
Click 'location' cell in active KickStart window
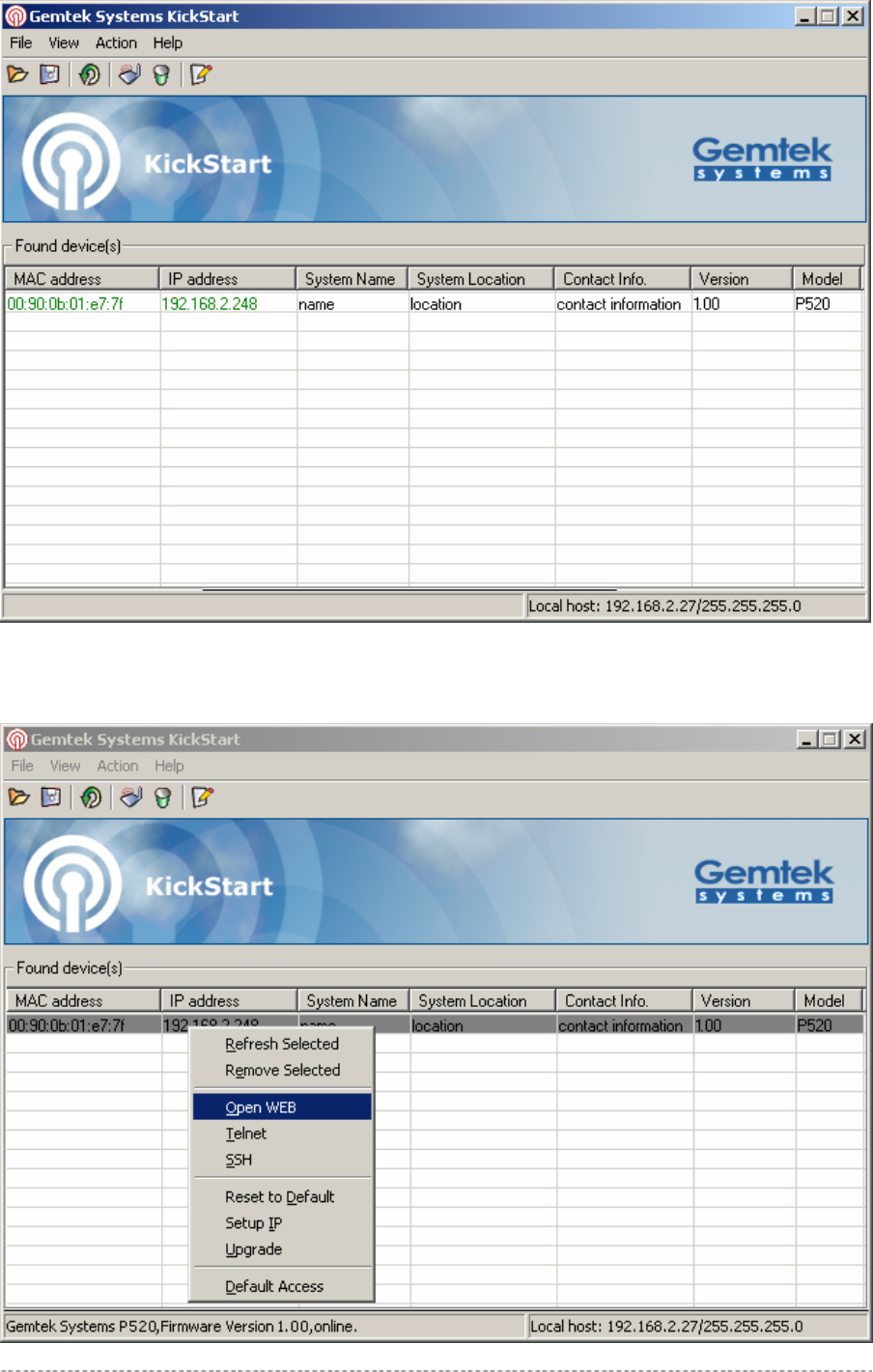click(436, 304)
